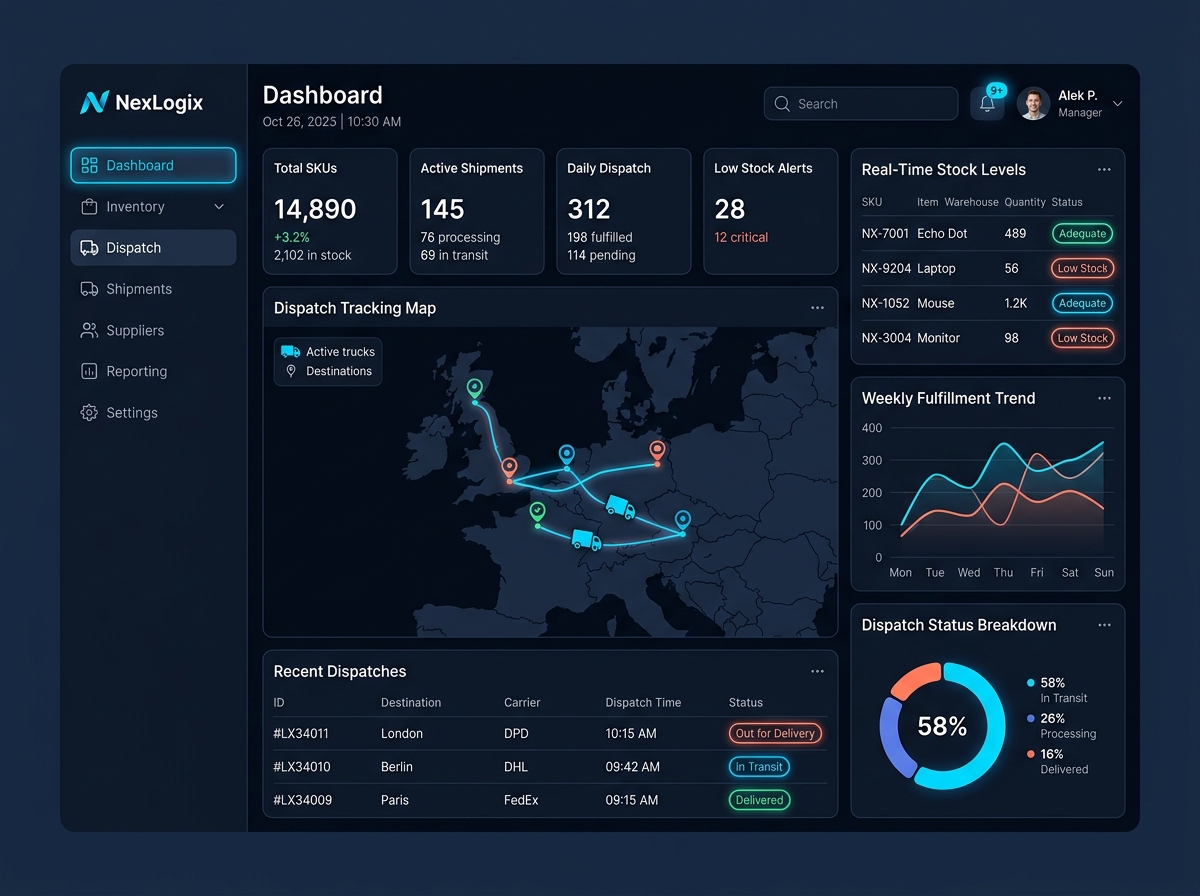
Task: Click the In Transit status badge
Action: point(759,767)
